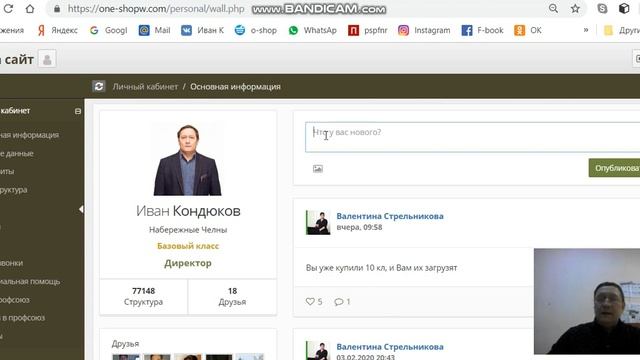Click the Директор status label
The height and width of the screenshot is (360, 640).
pyautogui.click(x=188, y=263)
